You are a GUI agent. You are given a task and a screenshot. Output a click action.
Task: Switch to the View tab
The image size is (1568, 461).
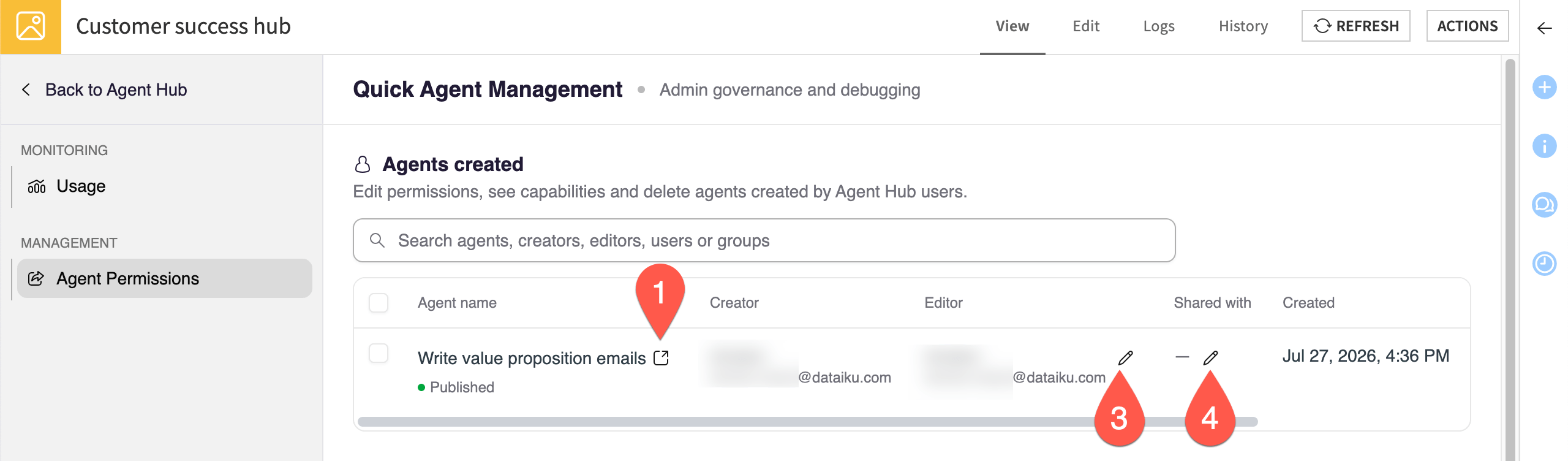[x=1012, y=26]
